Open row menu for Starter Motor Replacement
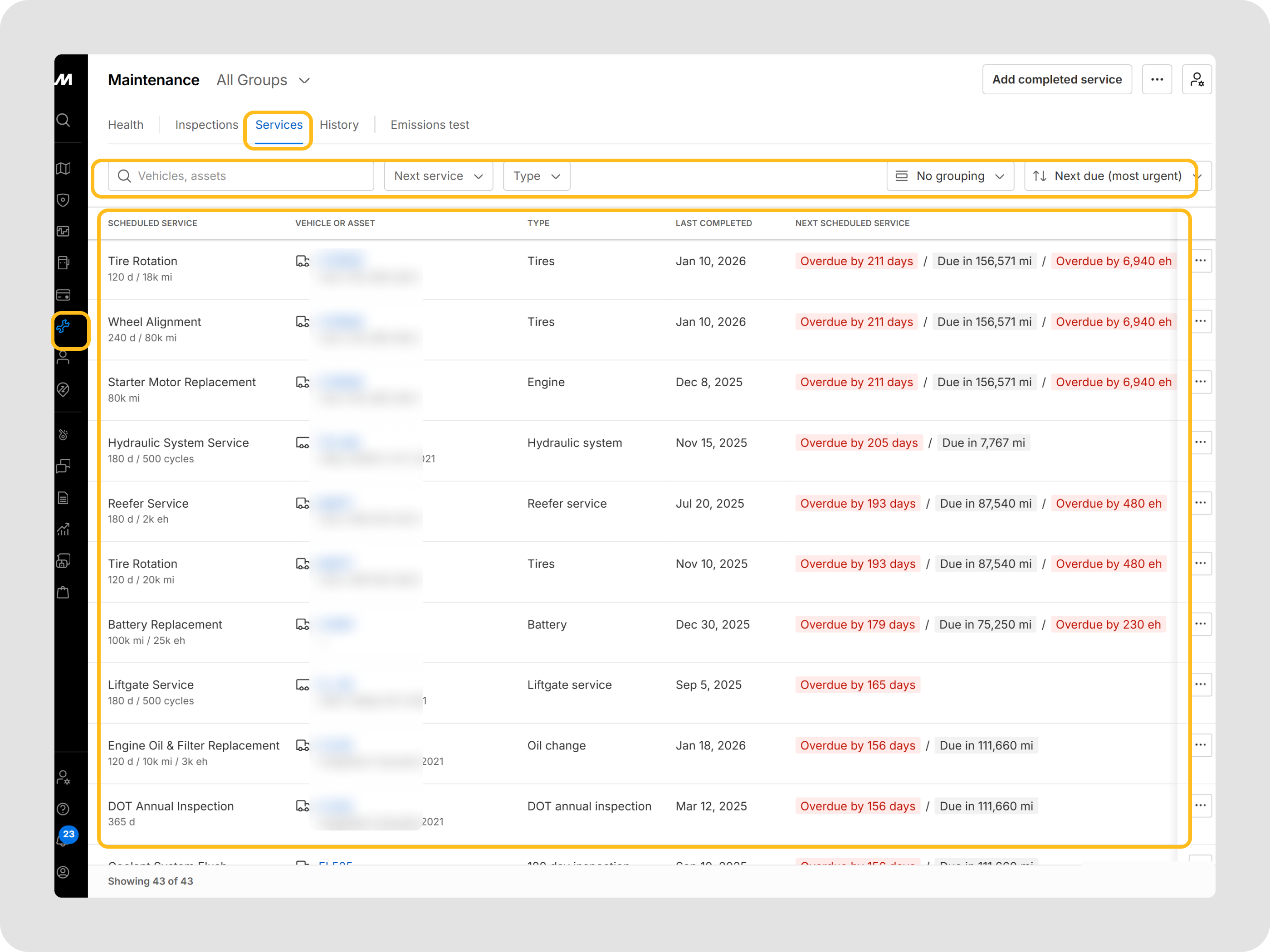Screen dimensions: 1270x952 [1200, 382]
